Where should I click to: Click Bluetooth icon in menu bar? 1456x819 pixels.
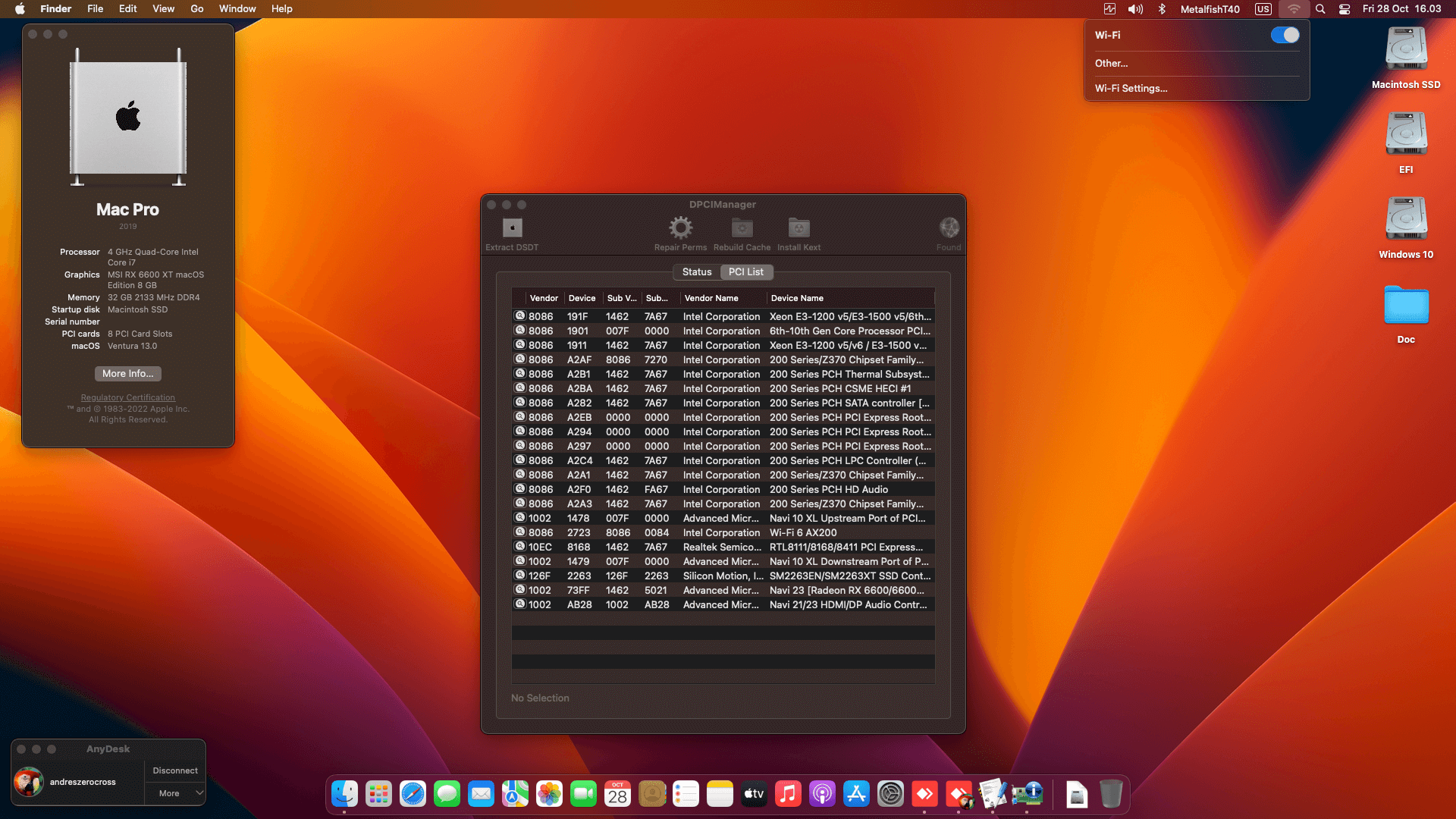pyautogui.click(x=1161, y=9)
